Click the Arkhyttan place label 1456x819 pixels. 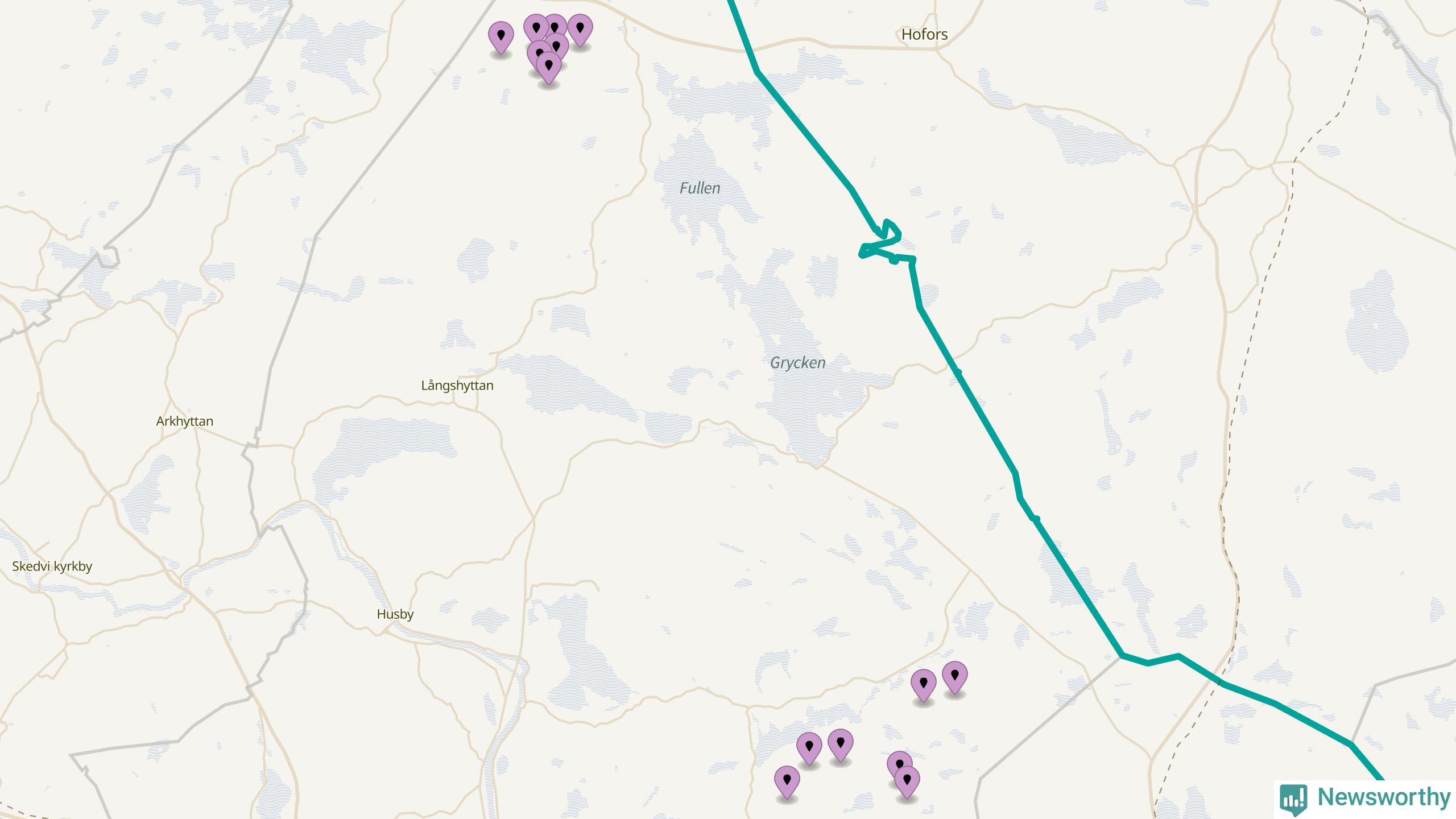pos(184,421)
